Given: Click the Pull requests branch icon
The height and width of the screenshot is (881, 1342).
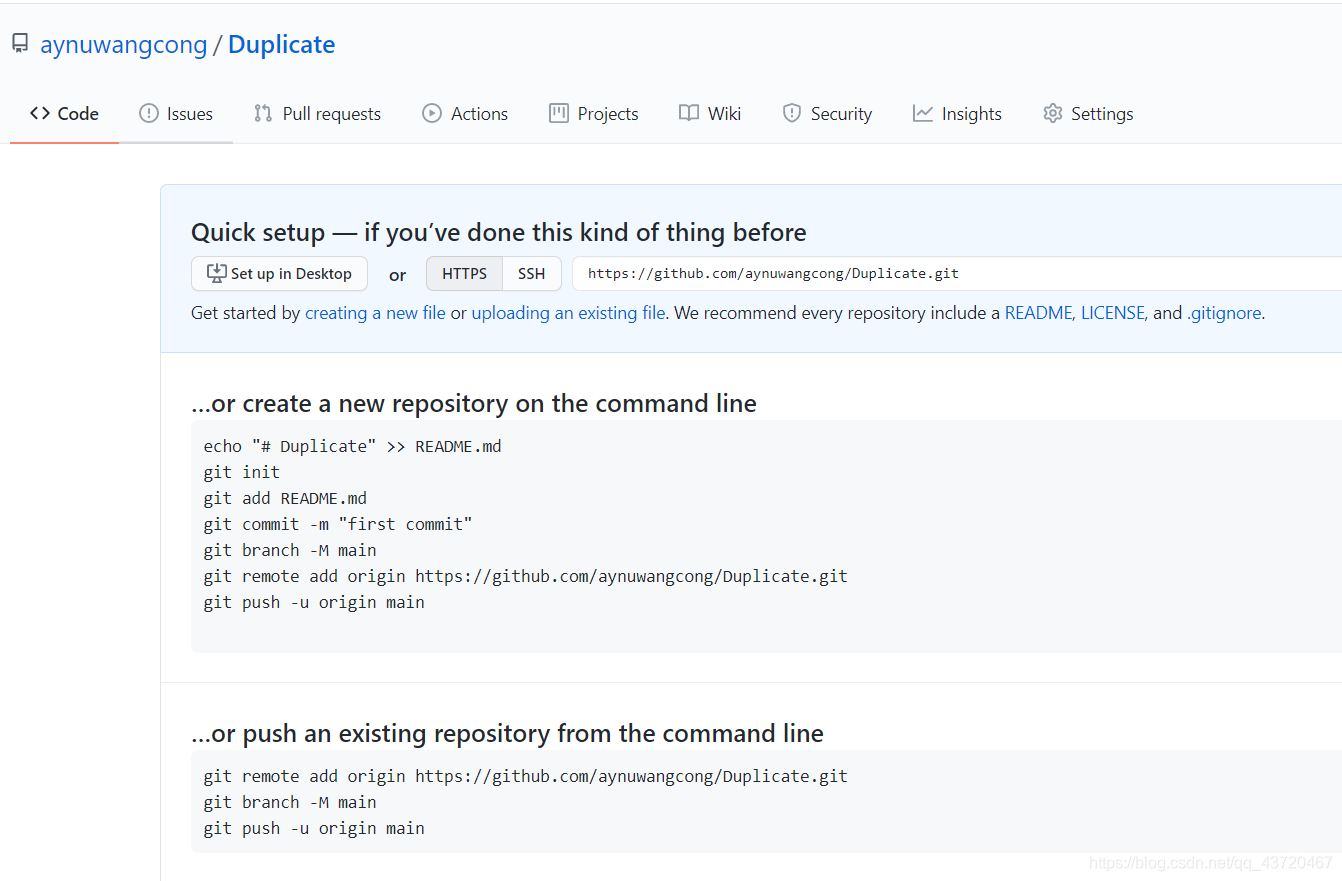Looking at the screenshot, I should click(263, 113).
